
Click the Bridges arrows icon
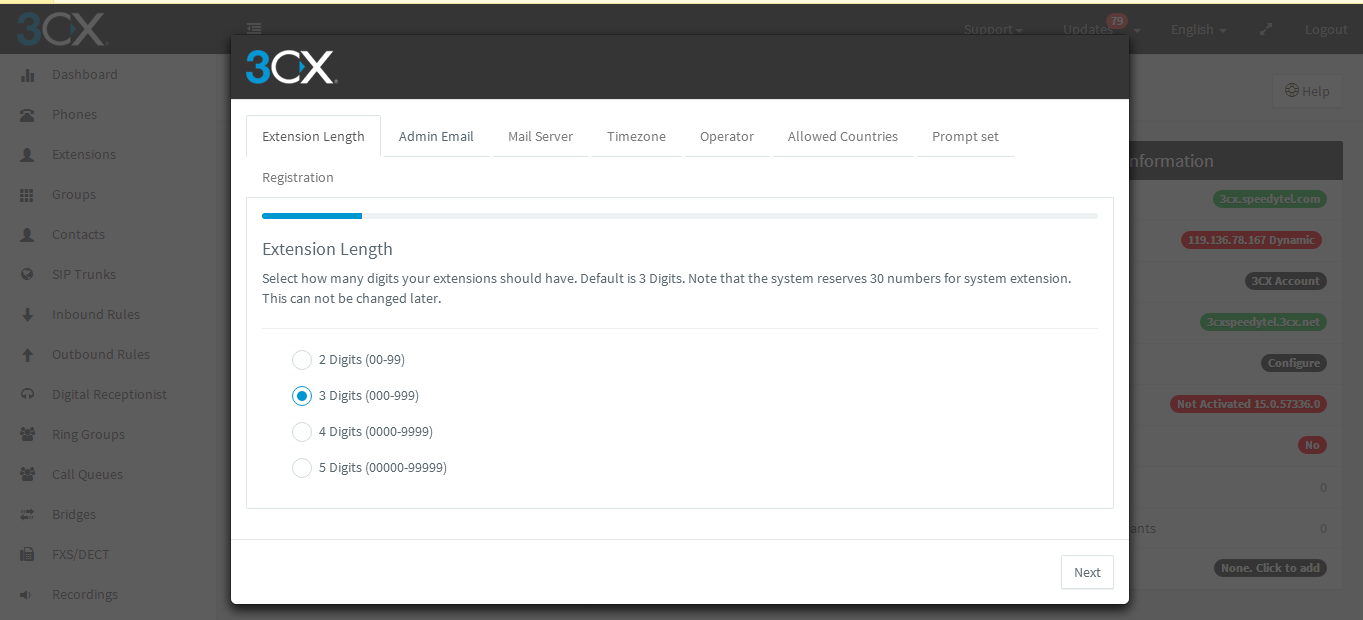(28, 515)
